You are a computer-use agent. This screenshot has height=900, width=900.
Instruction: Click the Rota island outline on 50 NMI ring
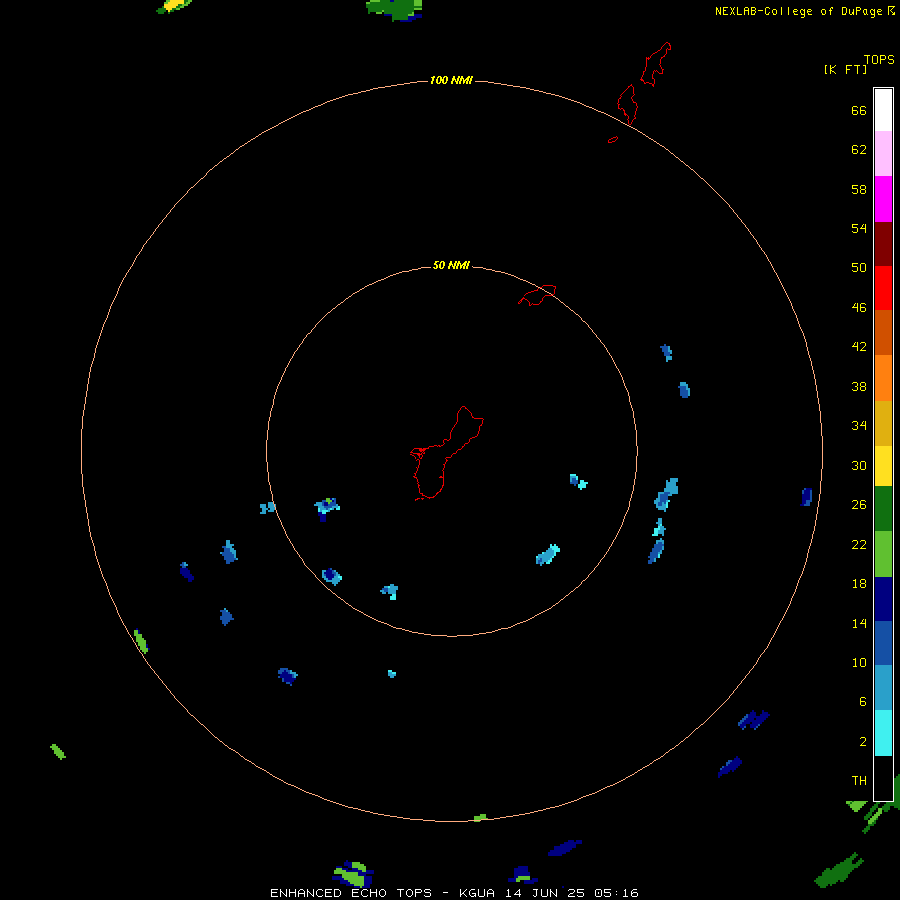pos(537,295)
